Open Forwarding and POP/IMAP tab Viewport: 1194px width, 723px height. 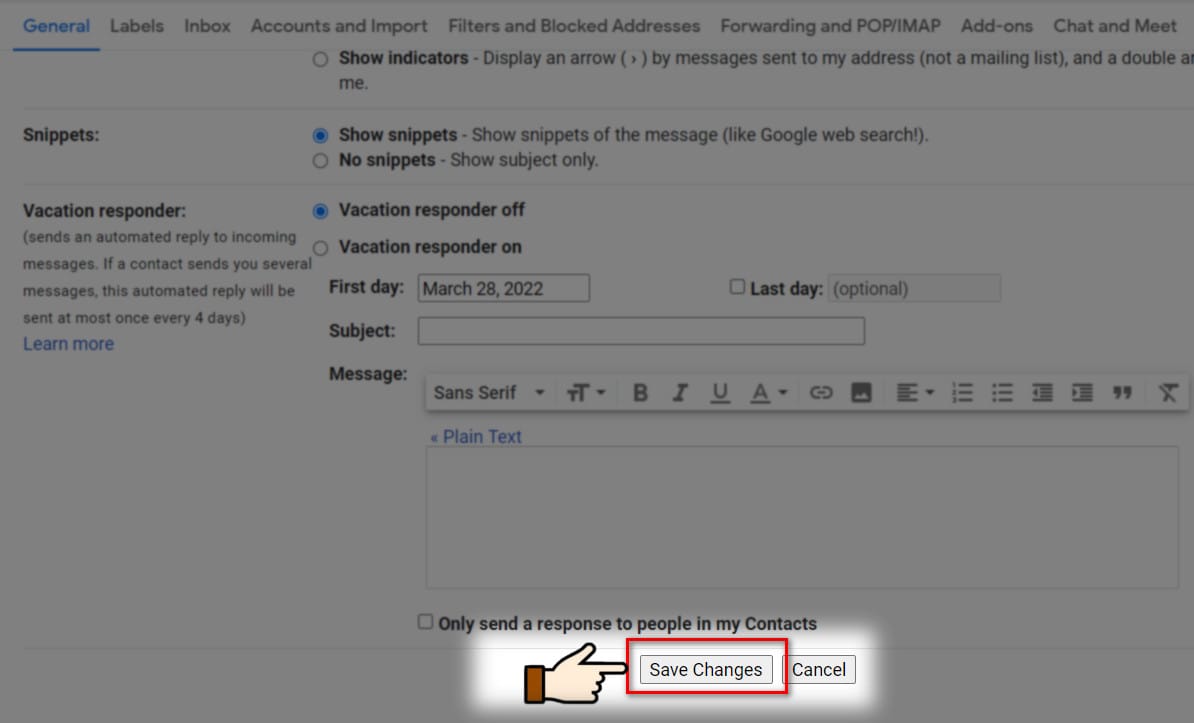(x=831, y=26)
